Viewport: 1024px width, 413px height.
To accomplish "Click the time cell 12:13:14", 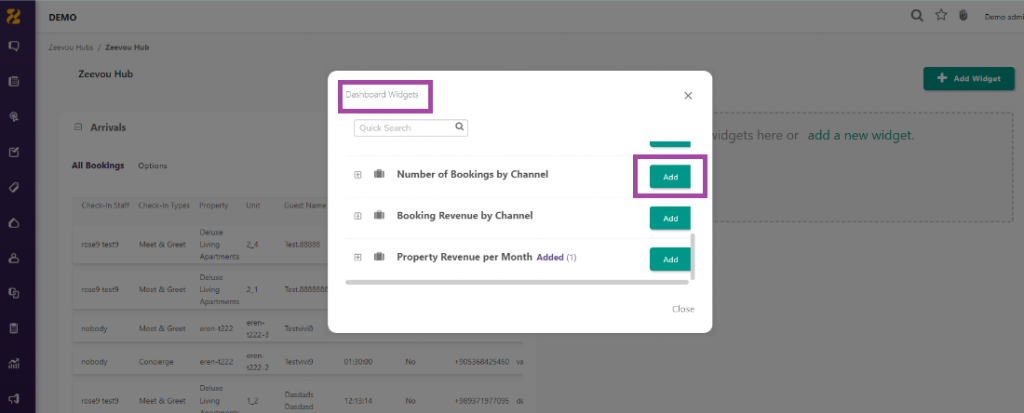I will (x=357, y=400).
